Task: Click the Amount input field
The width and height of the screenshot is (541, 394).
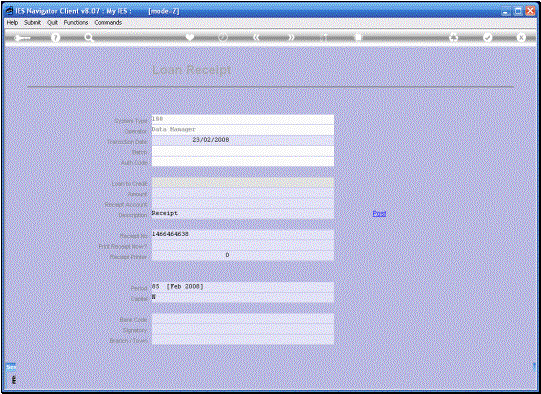Action: 243,193
